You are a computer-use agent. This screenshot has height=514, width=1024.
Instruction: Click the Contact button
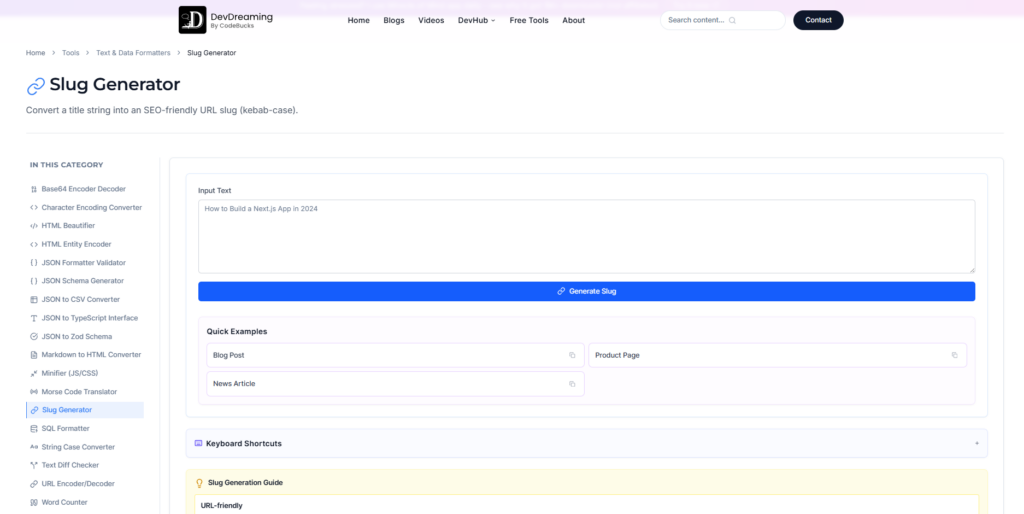[818, 20]
